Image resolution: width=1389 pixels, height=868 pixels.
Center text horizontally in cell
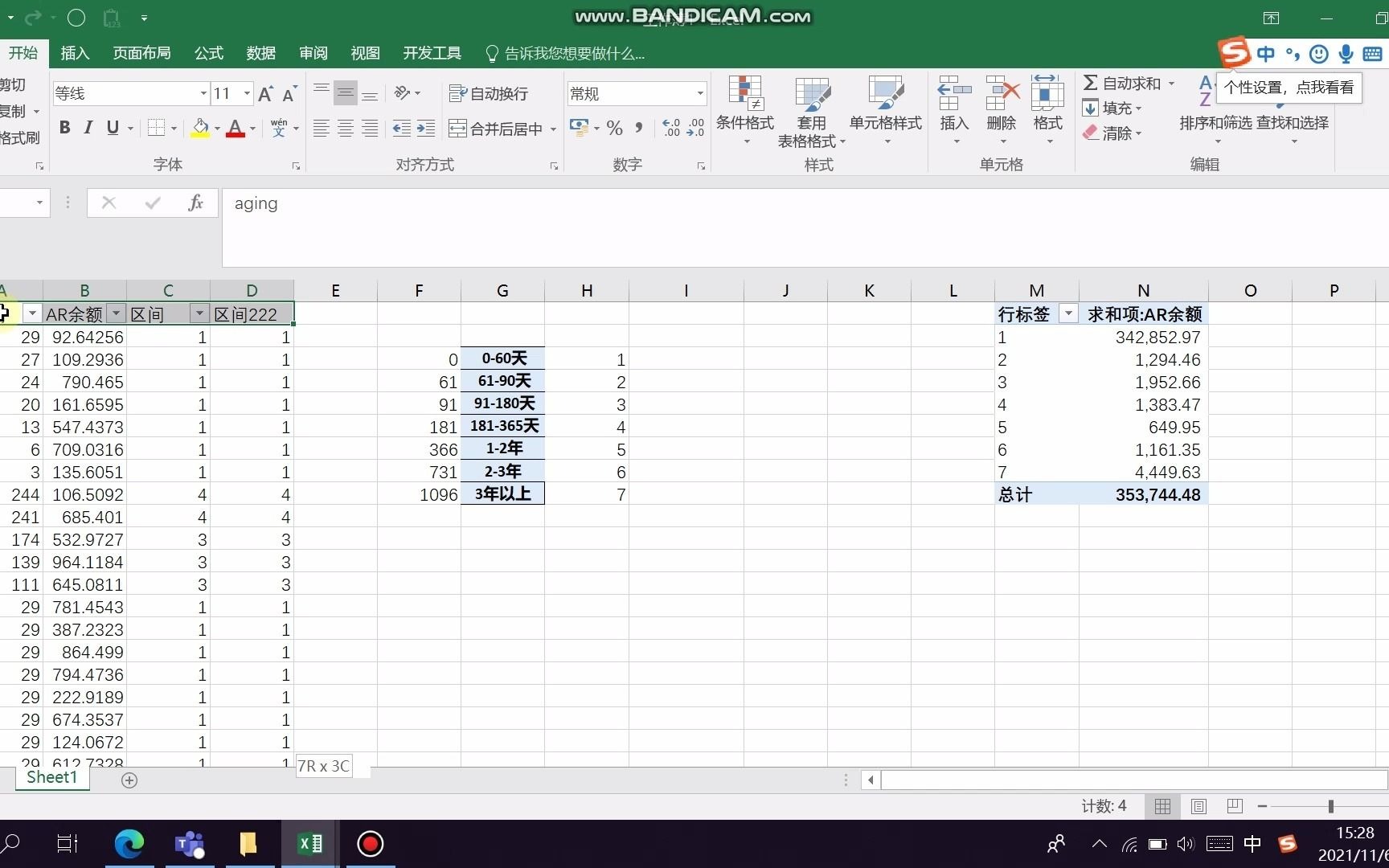346,129
